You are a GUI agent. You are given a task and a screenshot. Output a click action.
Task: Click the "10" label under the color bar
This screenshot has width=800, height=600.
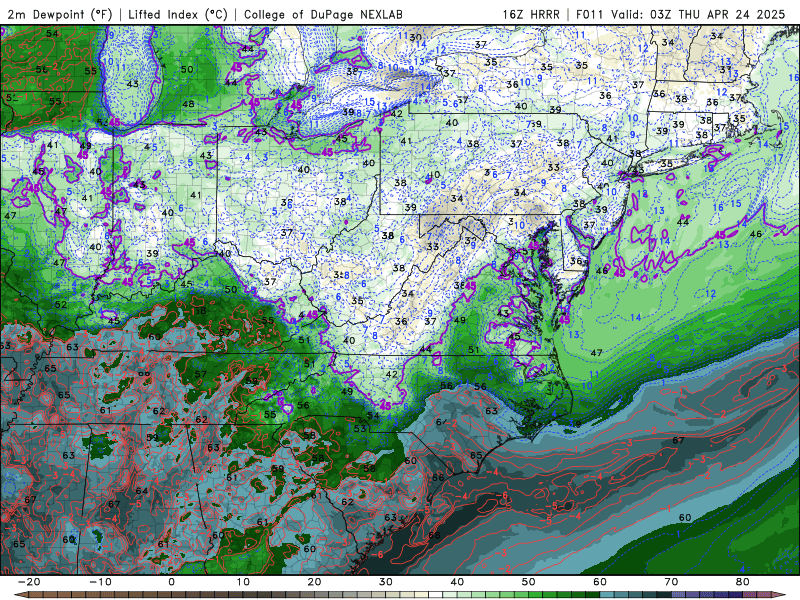pyautogui.click(x=243, y=582)
